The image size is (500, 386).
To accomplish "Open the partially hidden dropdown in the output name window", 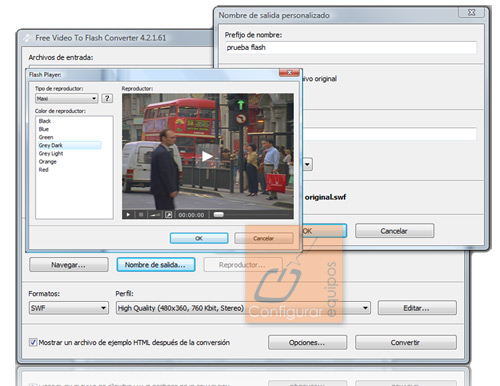I will pos(307,164).
